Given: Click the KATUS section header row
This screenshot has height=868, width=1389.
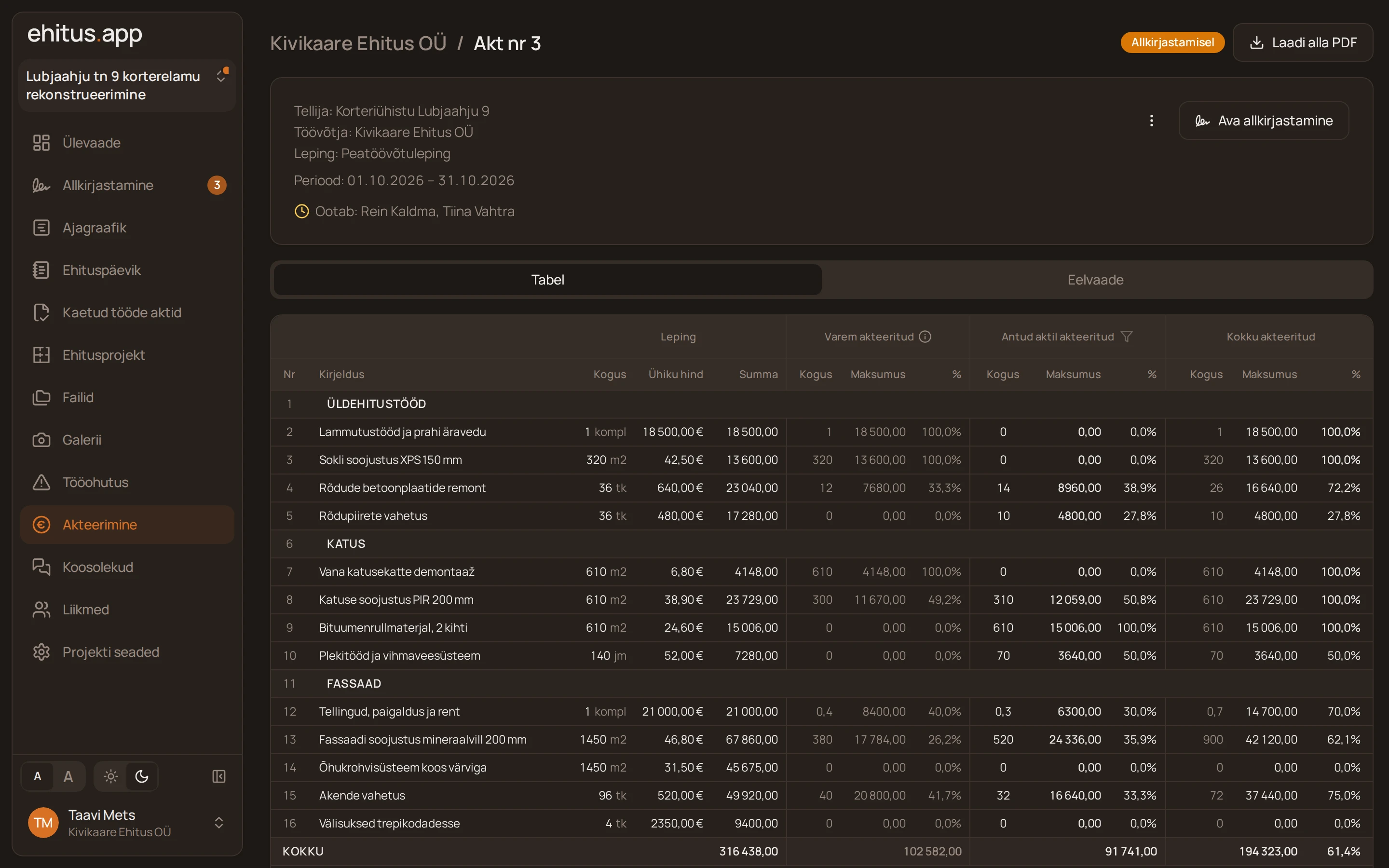Looking at the screenshot, I should tap(821, 543).
